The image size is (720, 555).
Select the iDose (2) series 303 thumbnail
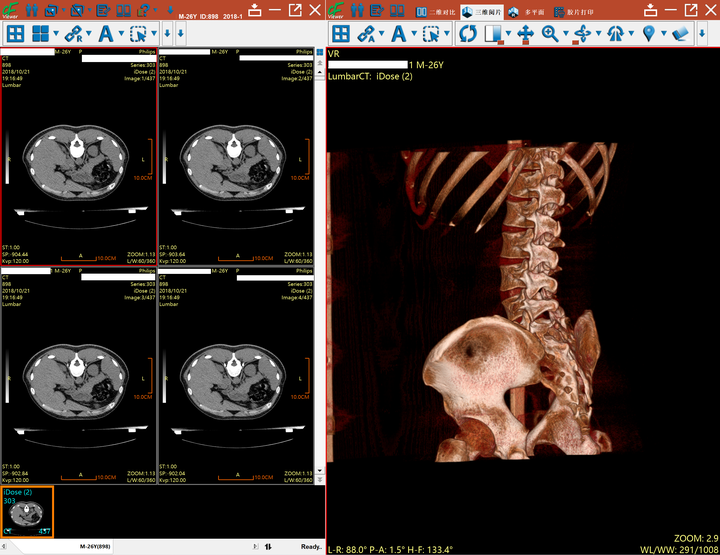coord(28,512)
